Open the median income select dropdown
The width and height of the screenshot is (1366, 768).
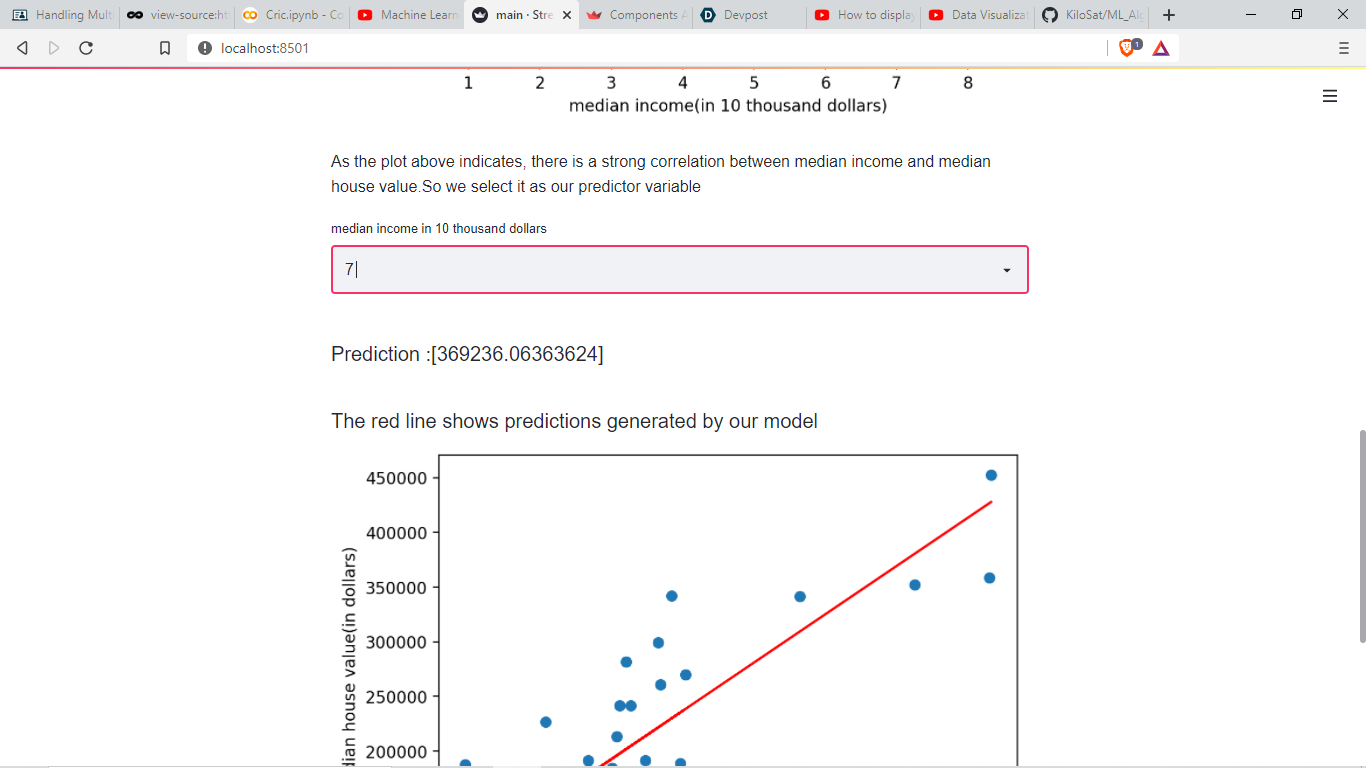[679, 269]
